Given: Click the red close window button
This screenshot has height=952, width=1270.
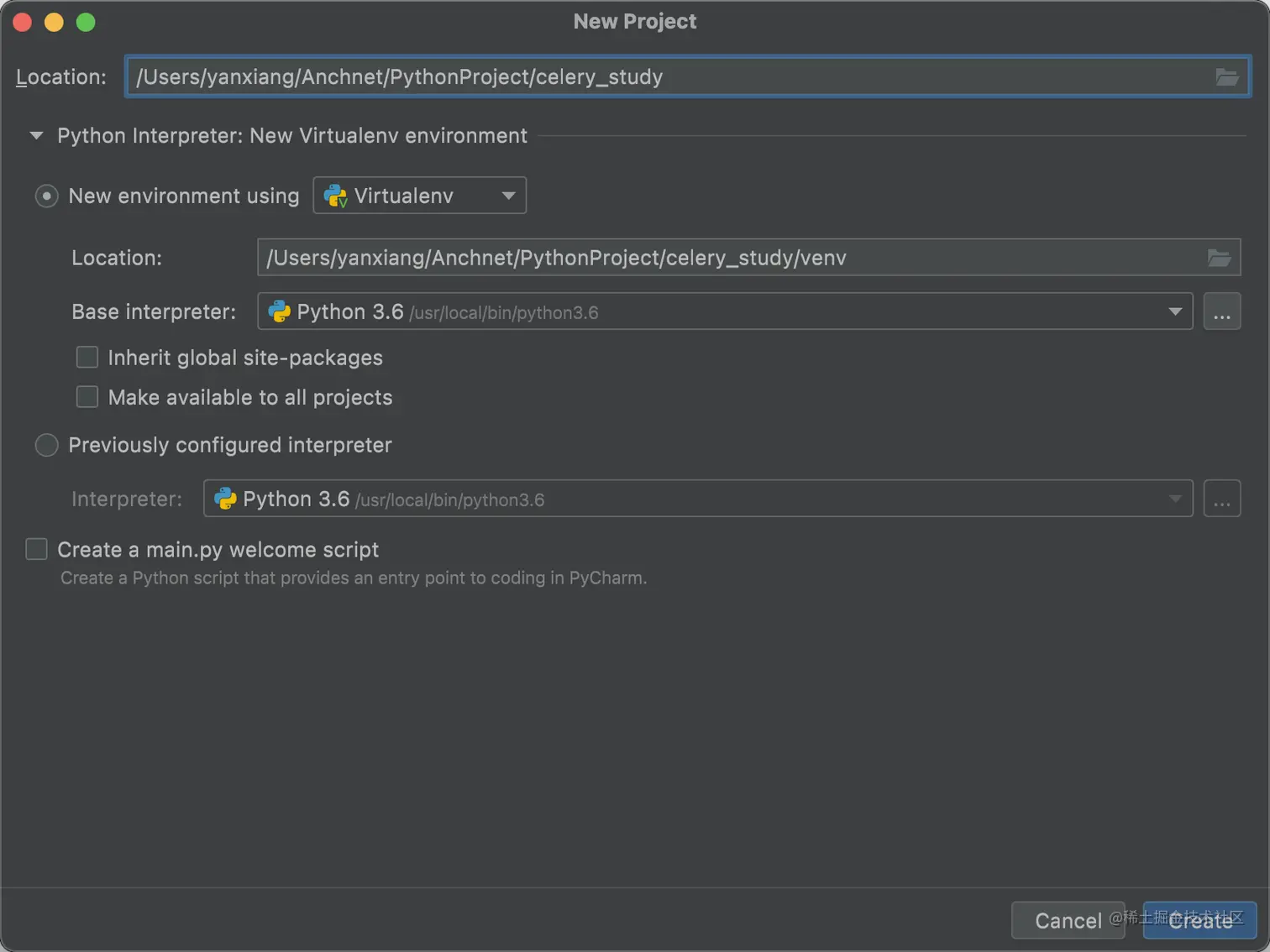Looking at the screenshot, I should click(x=23, y=22).
